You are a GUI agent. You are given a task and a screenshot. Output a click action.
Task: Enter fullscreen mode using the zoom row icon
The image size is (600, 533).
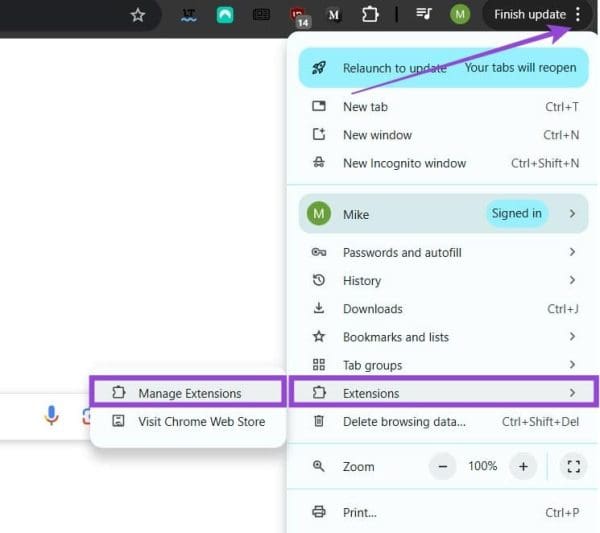point(573,466)
